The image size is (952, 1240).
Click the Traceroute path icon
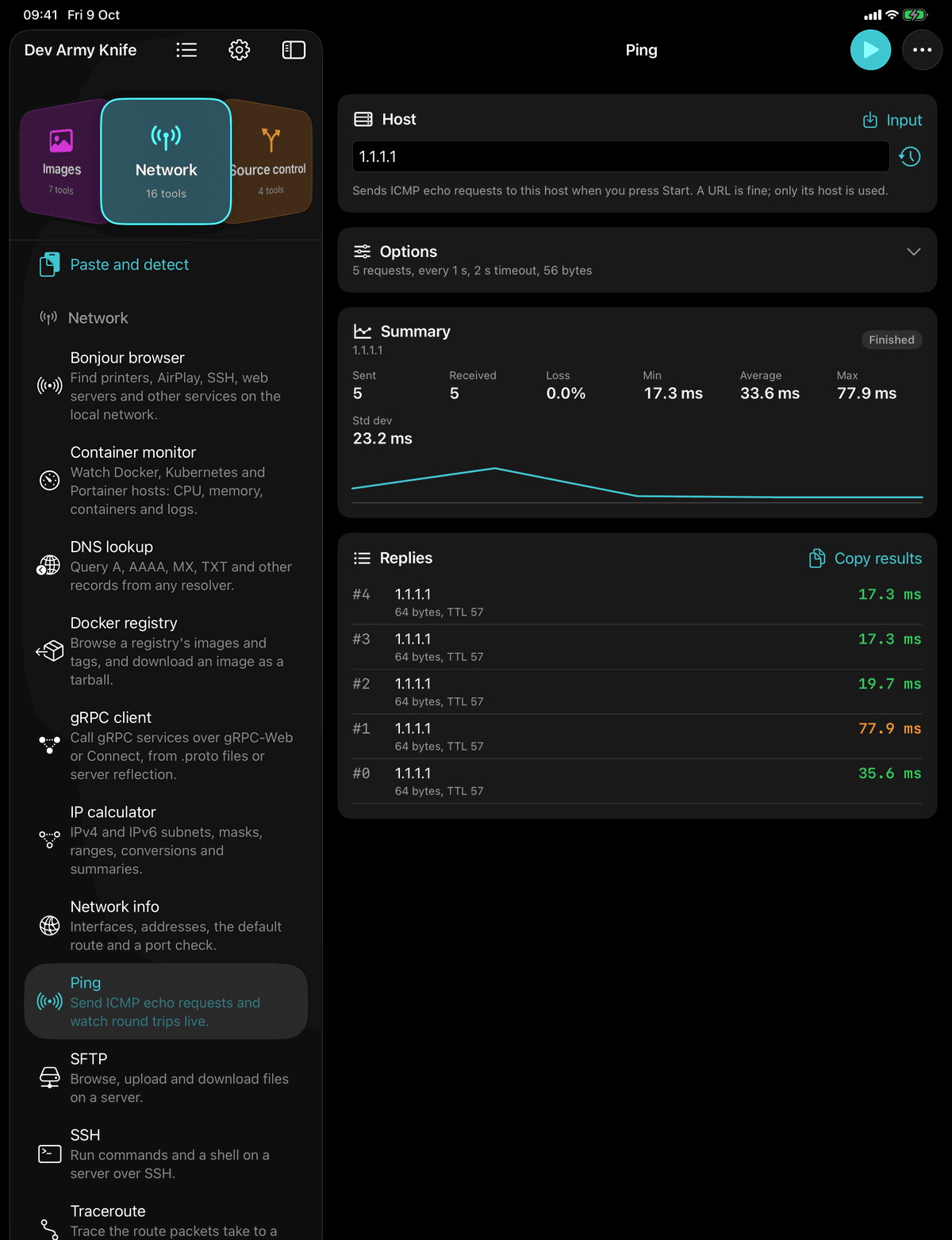(50, 1229)
